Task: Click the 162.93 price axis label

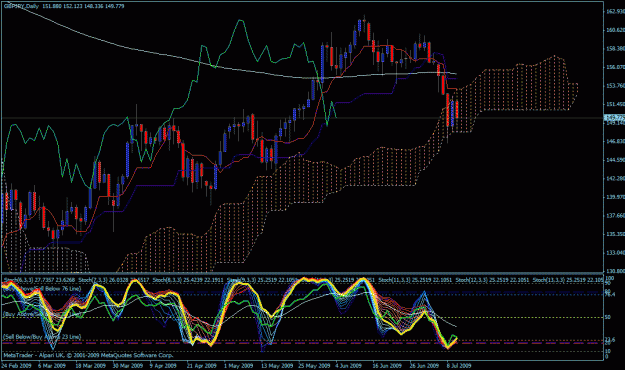Action: [x=615, y=11]
